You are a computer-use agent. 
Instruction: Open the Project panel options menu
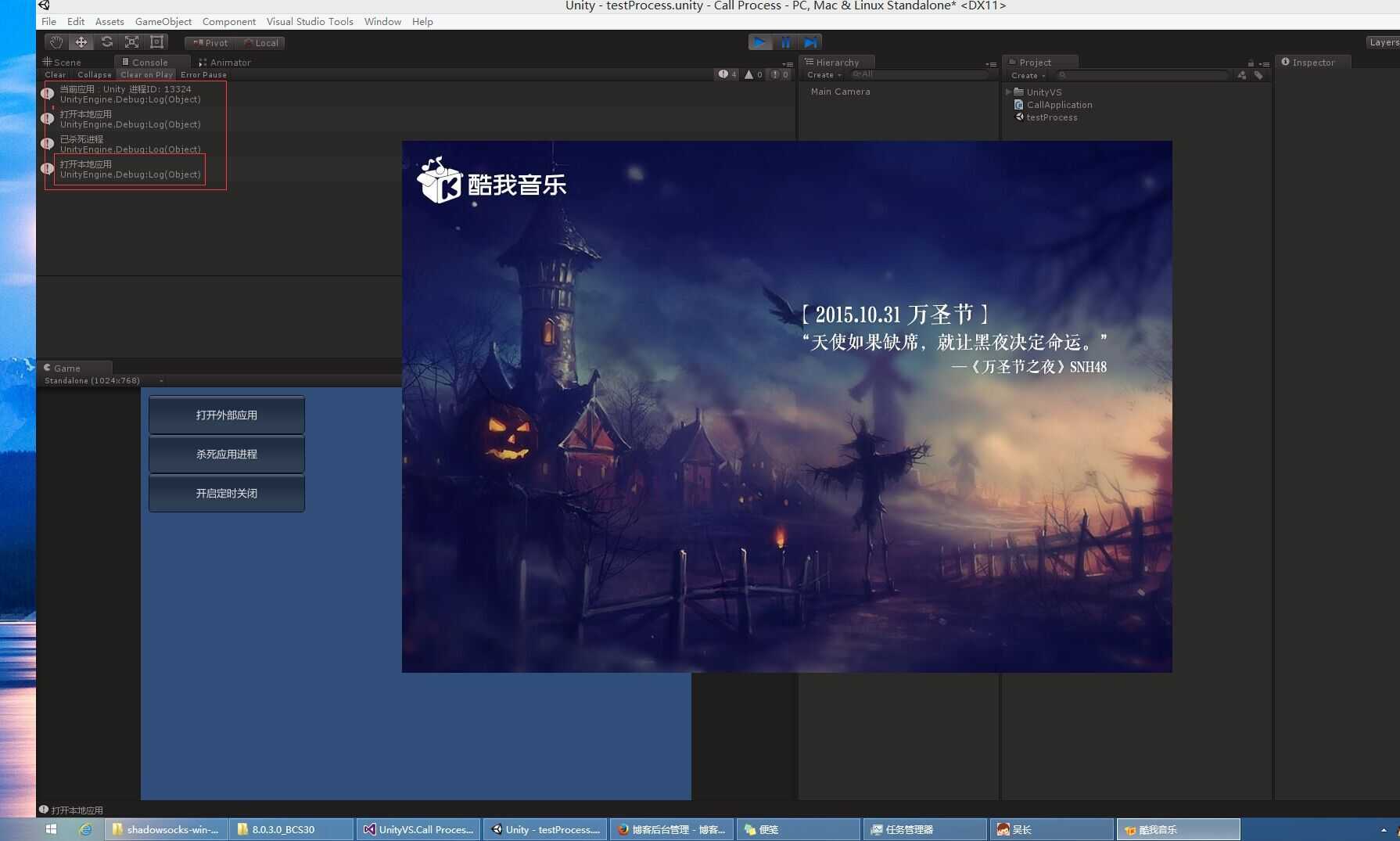coord(1264,63)
